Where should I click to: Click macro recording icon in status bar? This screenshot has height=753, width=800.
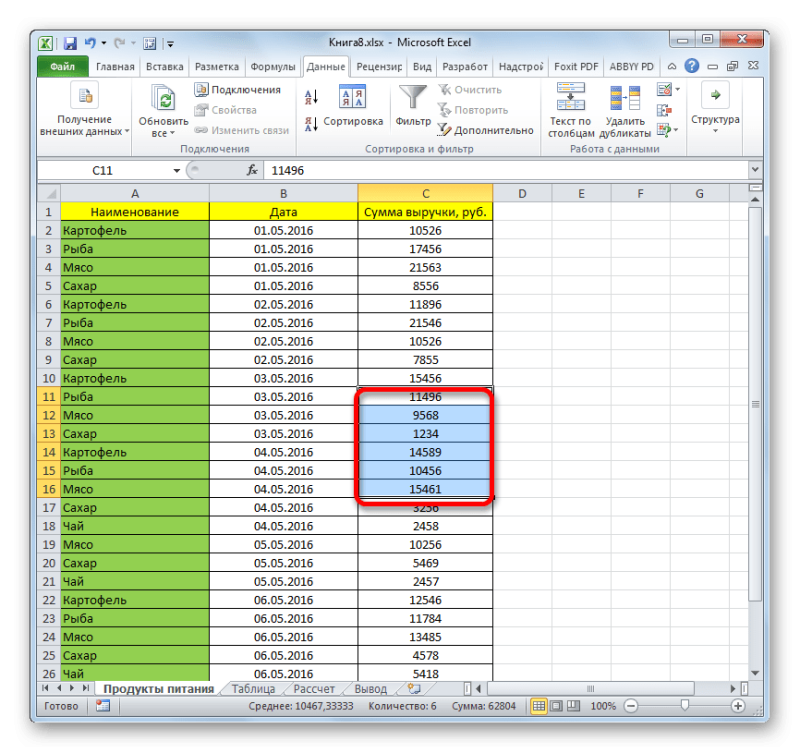click(x=103, y=706)
